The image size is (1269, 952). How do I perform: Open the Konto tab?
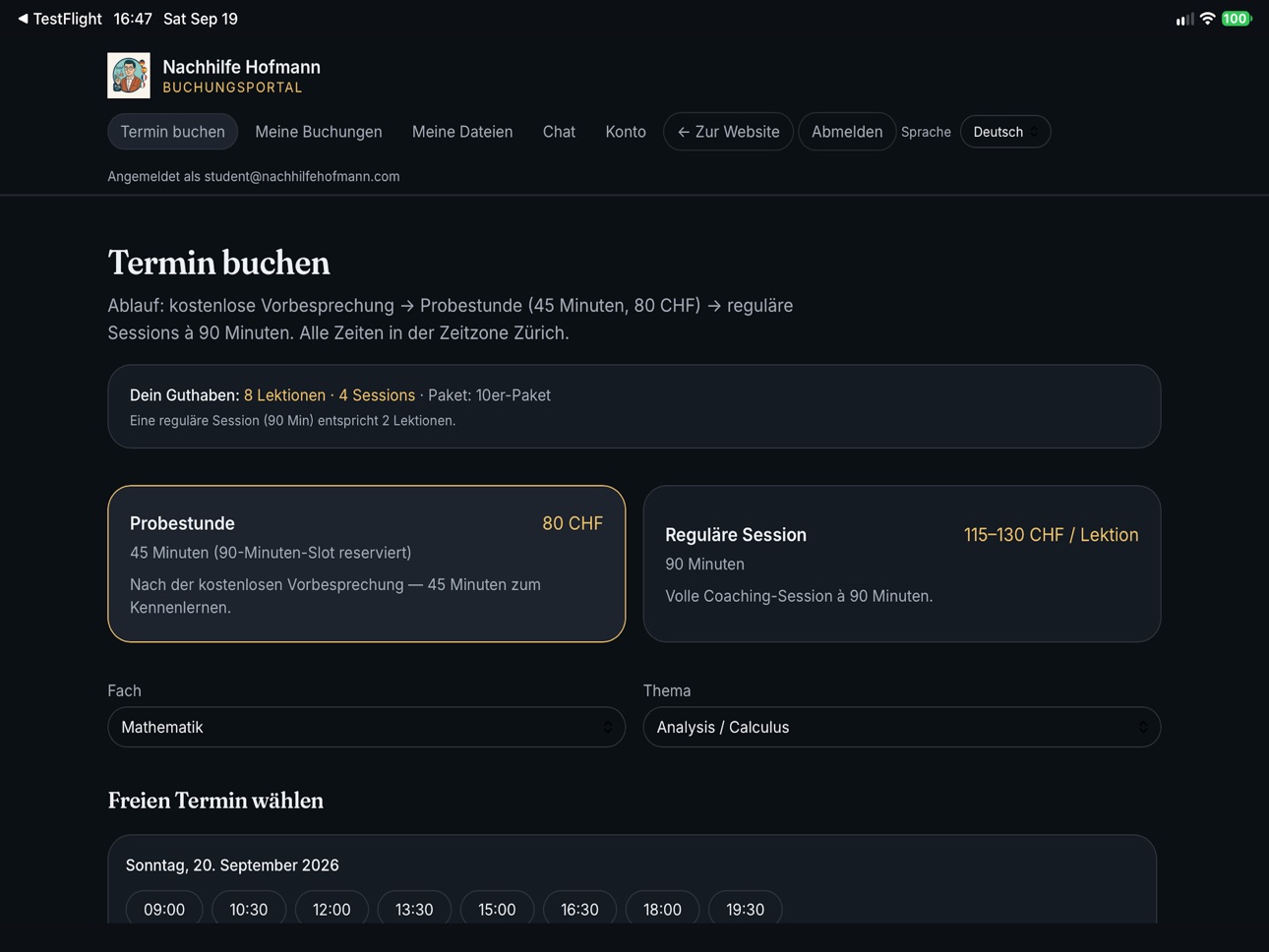coord(626,132)
